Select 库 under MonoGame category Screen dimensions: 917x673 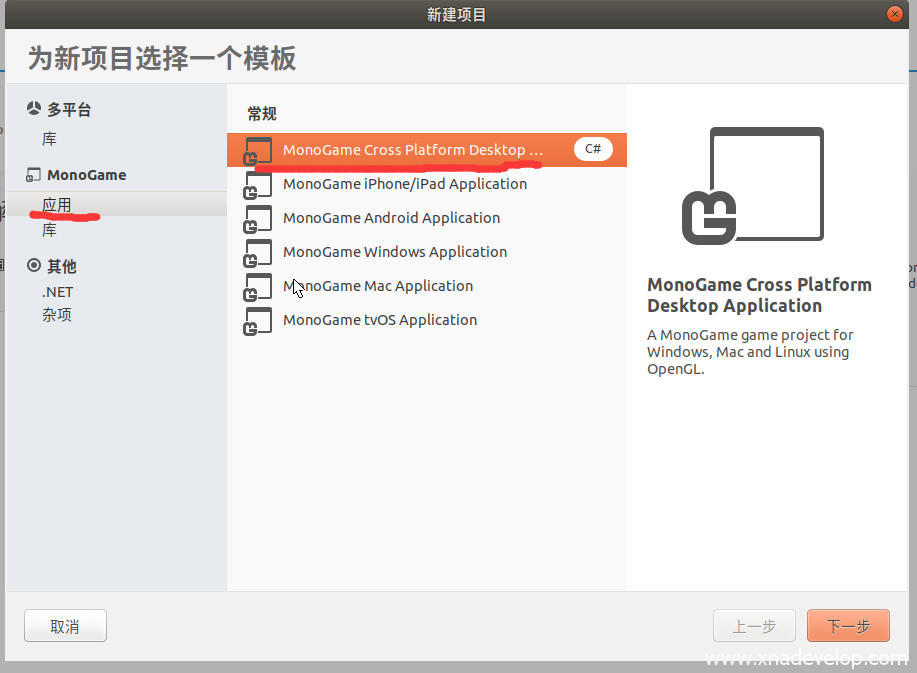click(49, 230)
